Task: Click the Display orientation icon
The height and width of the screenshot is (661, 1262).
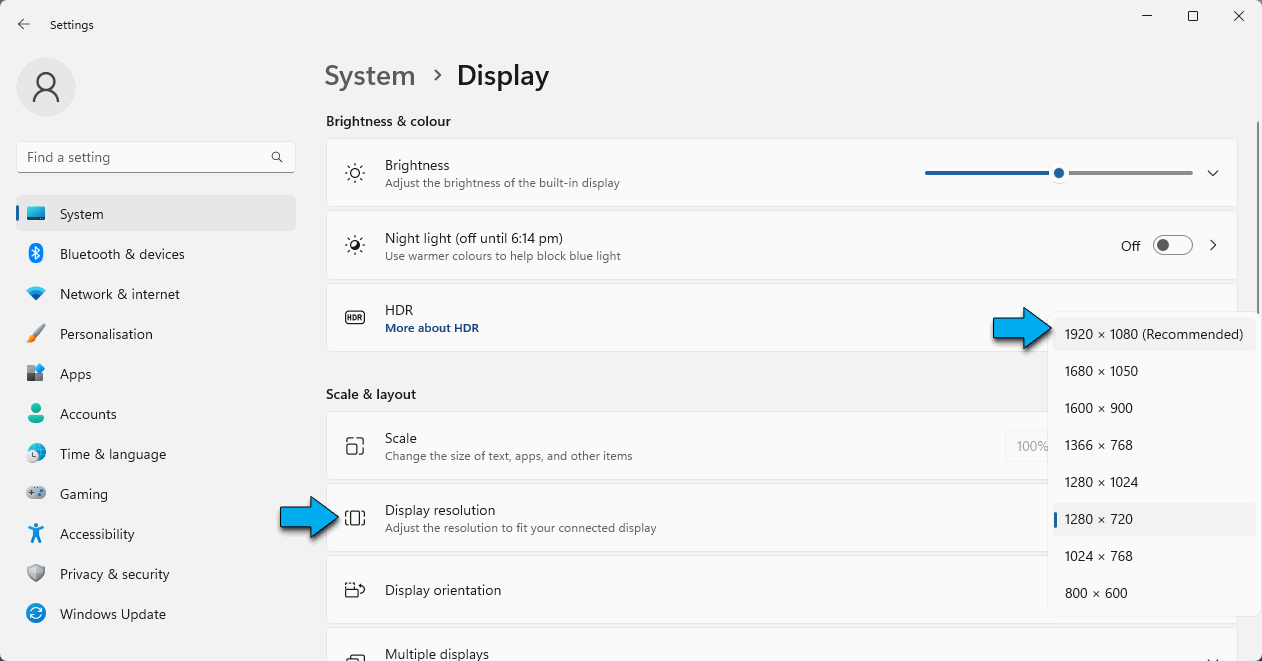Action: click(x=355, y=589)
